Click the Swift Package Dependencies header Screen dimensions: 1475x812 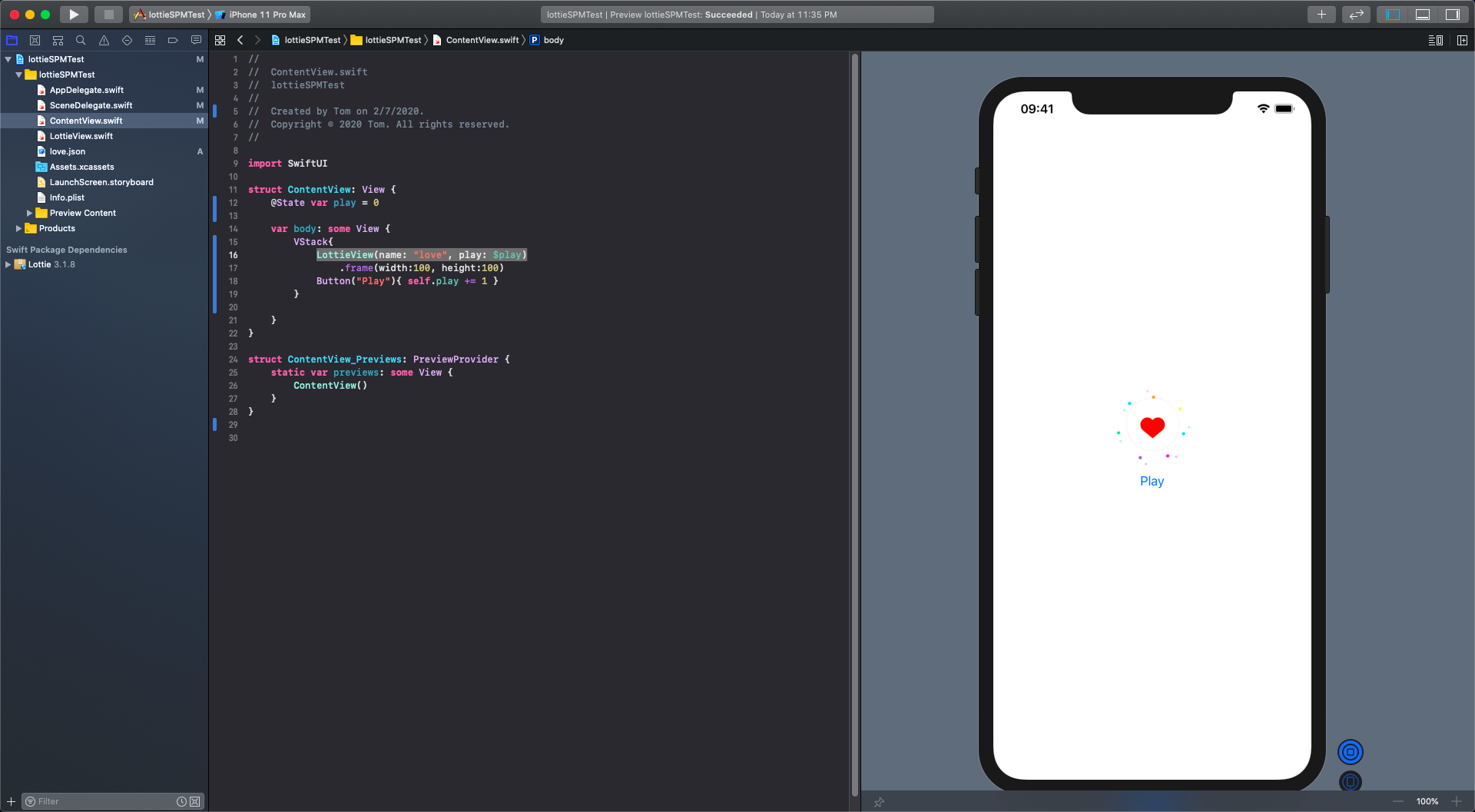pyautogui.click(x=67, y=250)
